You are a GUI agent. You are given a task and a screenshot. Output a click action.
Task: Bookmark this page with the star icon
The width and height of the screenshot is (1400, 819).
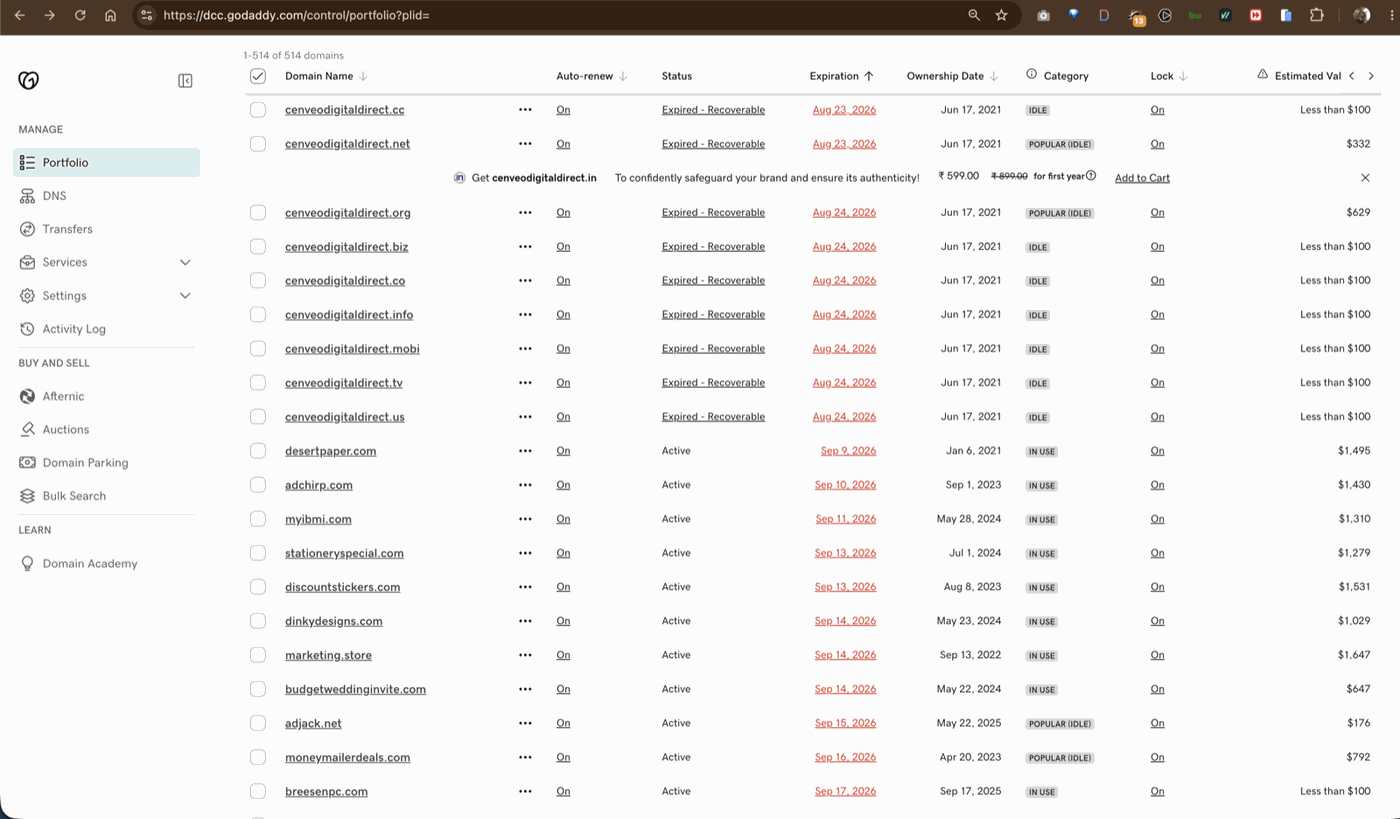tap(1001, 15)
